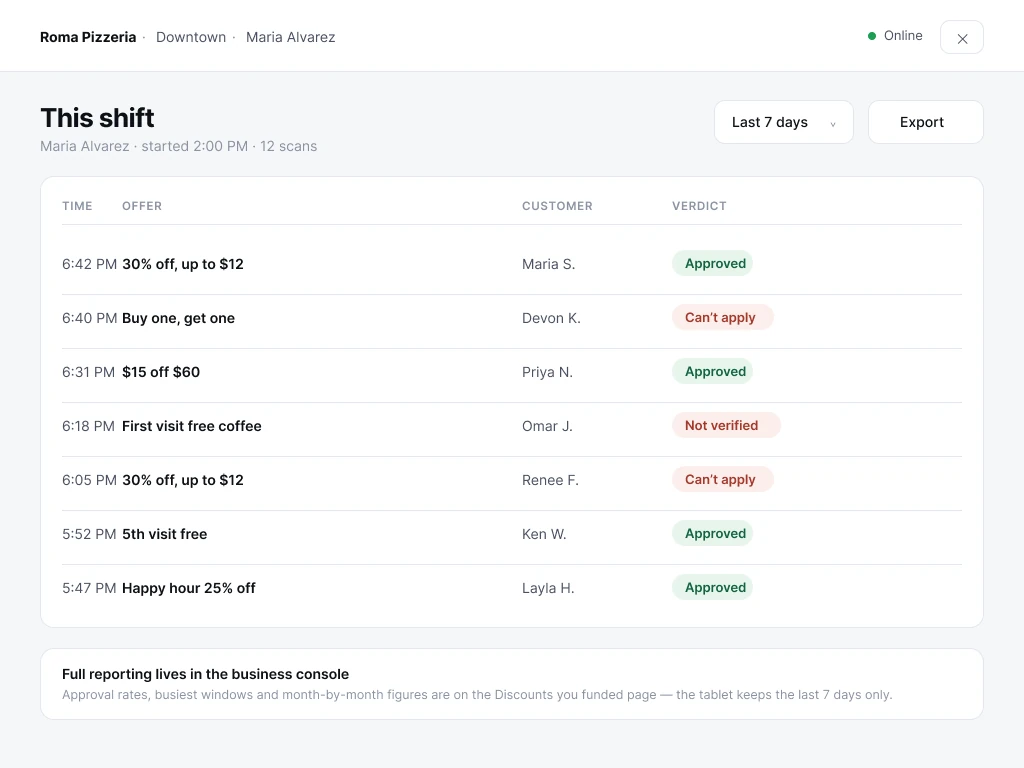Click customer Layla H.
This screenshot has height=768, width=1024.
[x=548, y=588]
